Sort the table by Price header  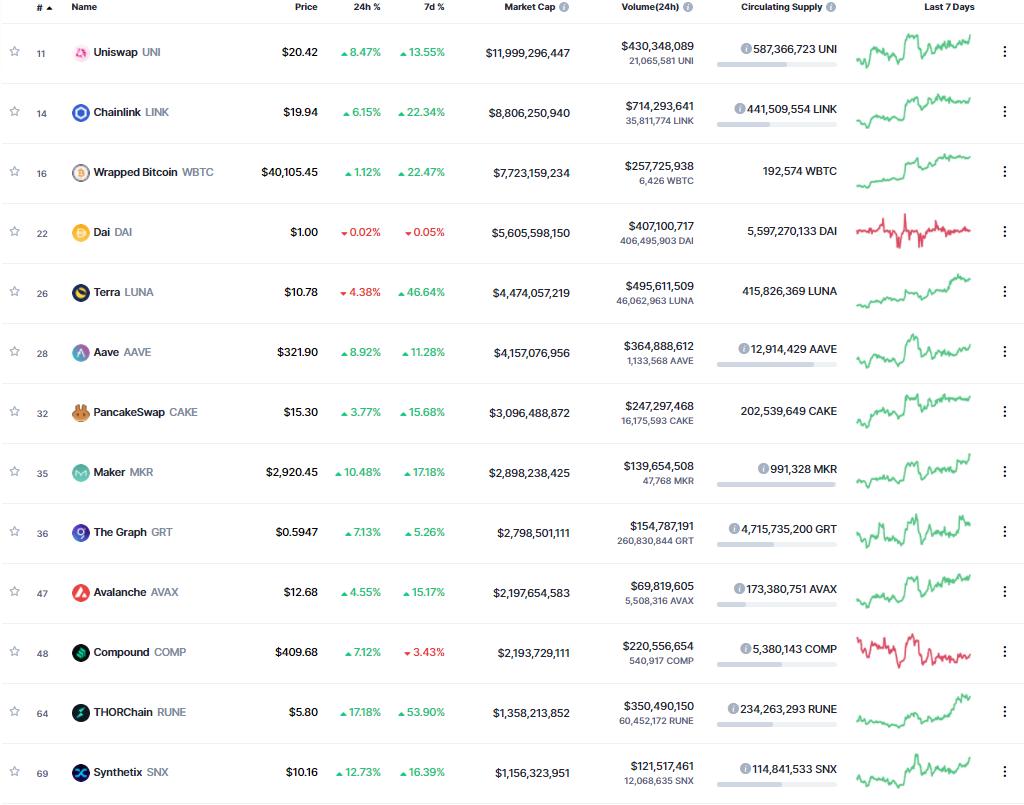tap(306, 7)
